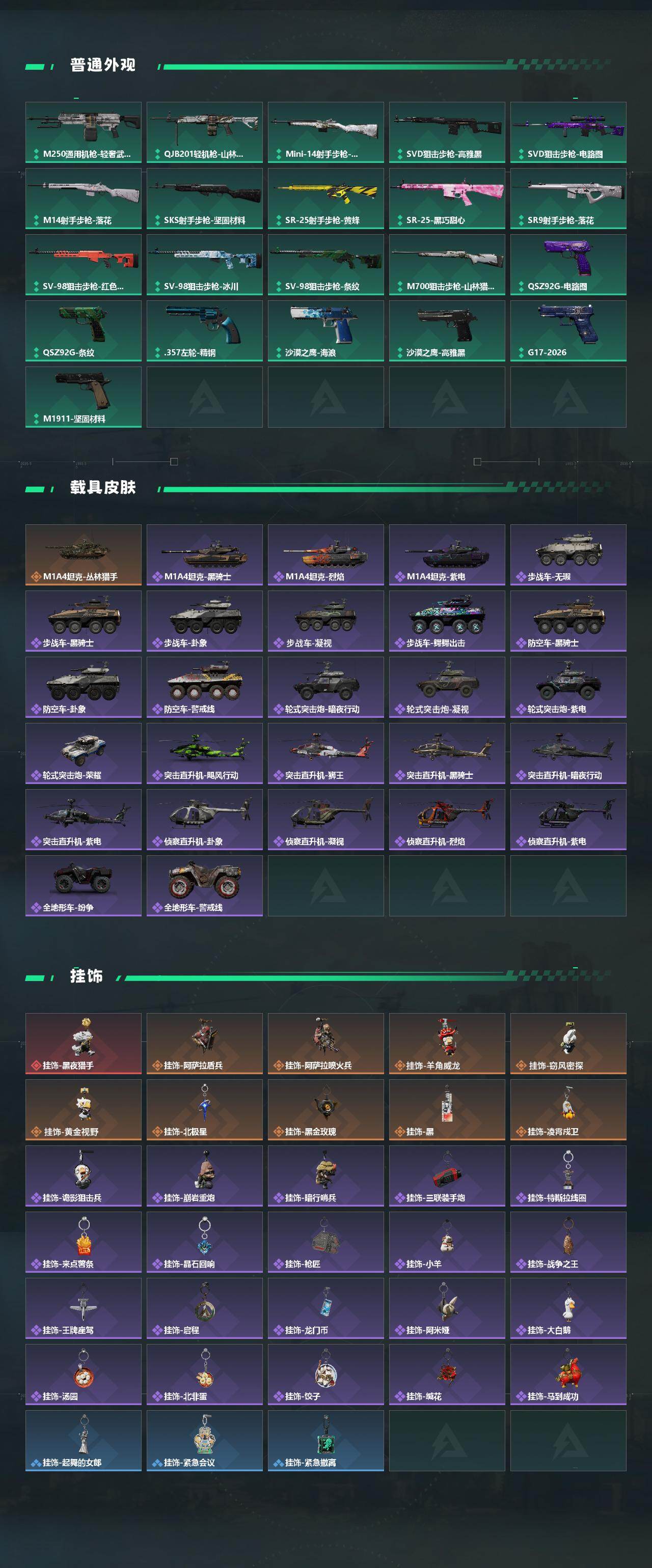Open the 挂饰-紧急撤离 blue charm tile
652x1568 pixels.
[x=325, y=1441]
